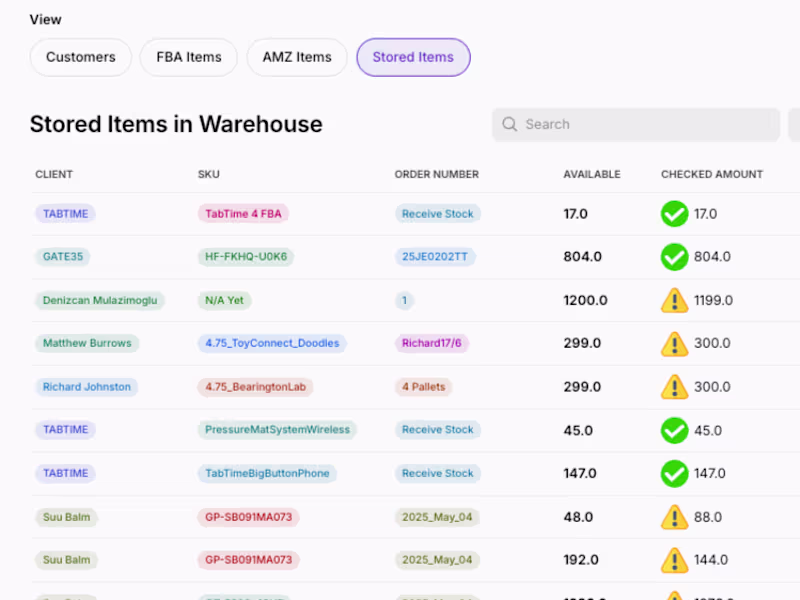Viewport: 800px width, 600px height.
Task: Click green checkmark icon beside 45.0
Action: pyautogui.click(x=675, y=430)
